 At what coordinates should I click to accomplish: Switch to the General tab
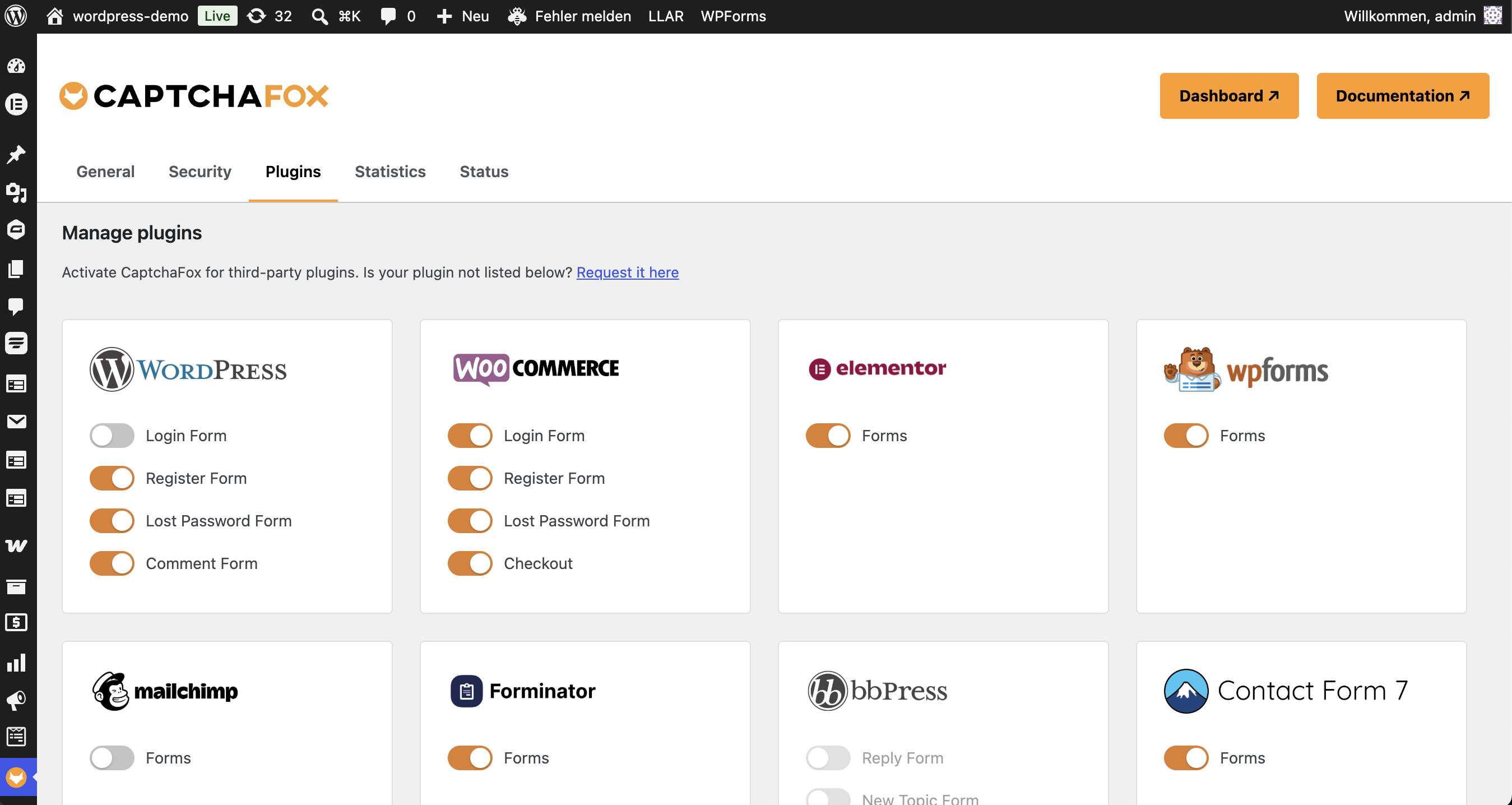tap(106, 172)
